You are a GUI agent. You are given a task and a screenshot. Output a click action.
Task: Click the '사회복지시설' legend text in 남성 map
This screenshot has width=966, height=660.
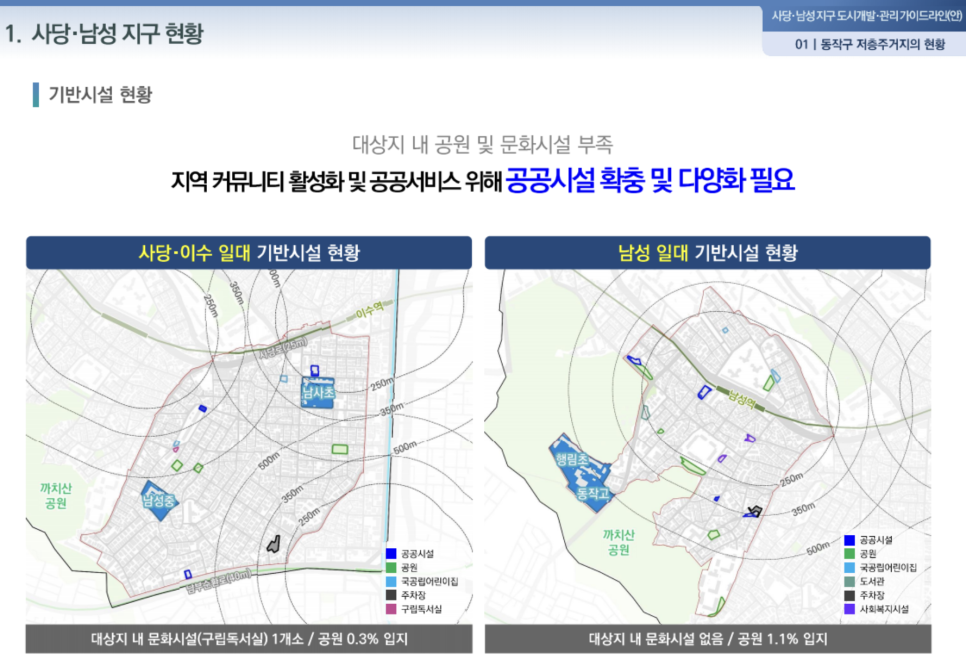884,609
